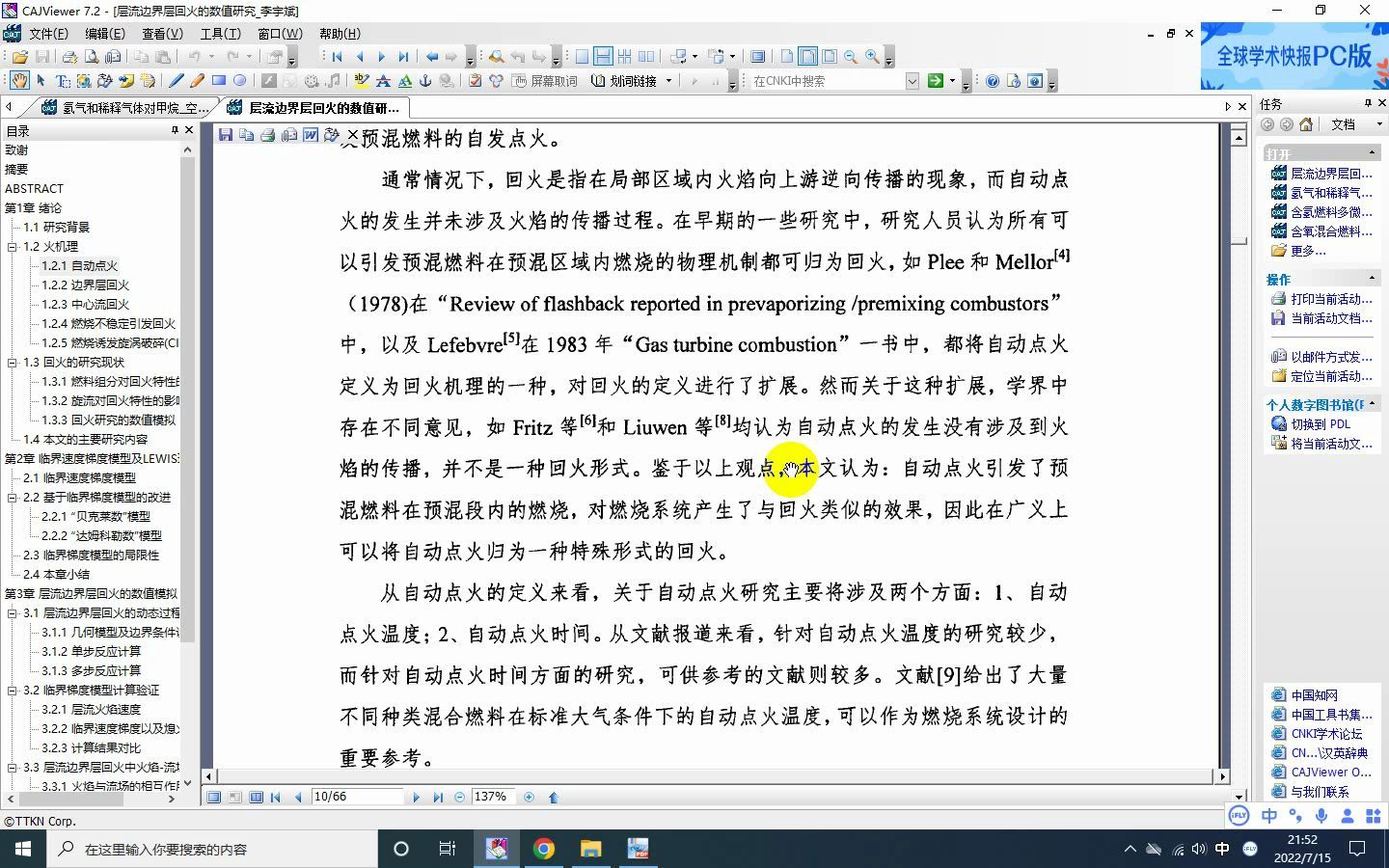Click the Open file folder icon
The height and width of the screenshot is (868, 1389).
[x=20, y=57]
